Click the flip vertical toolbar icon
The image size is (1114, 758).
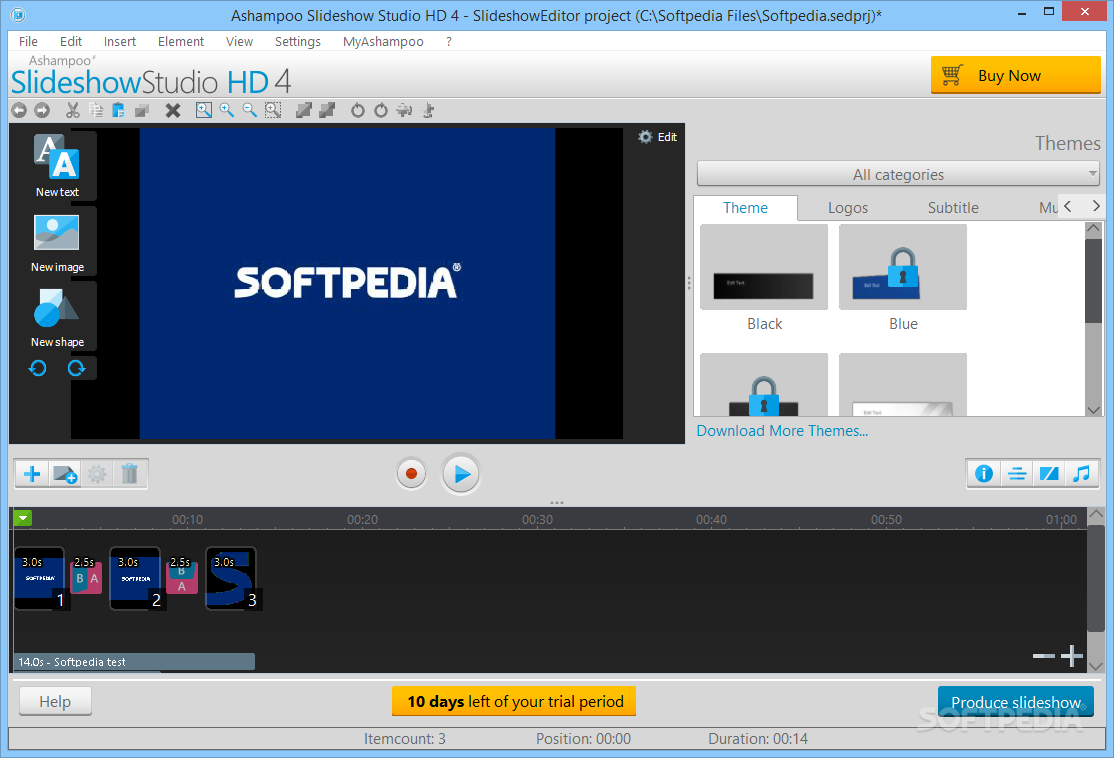pos(428,110)
